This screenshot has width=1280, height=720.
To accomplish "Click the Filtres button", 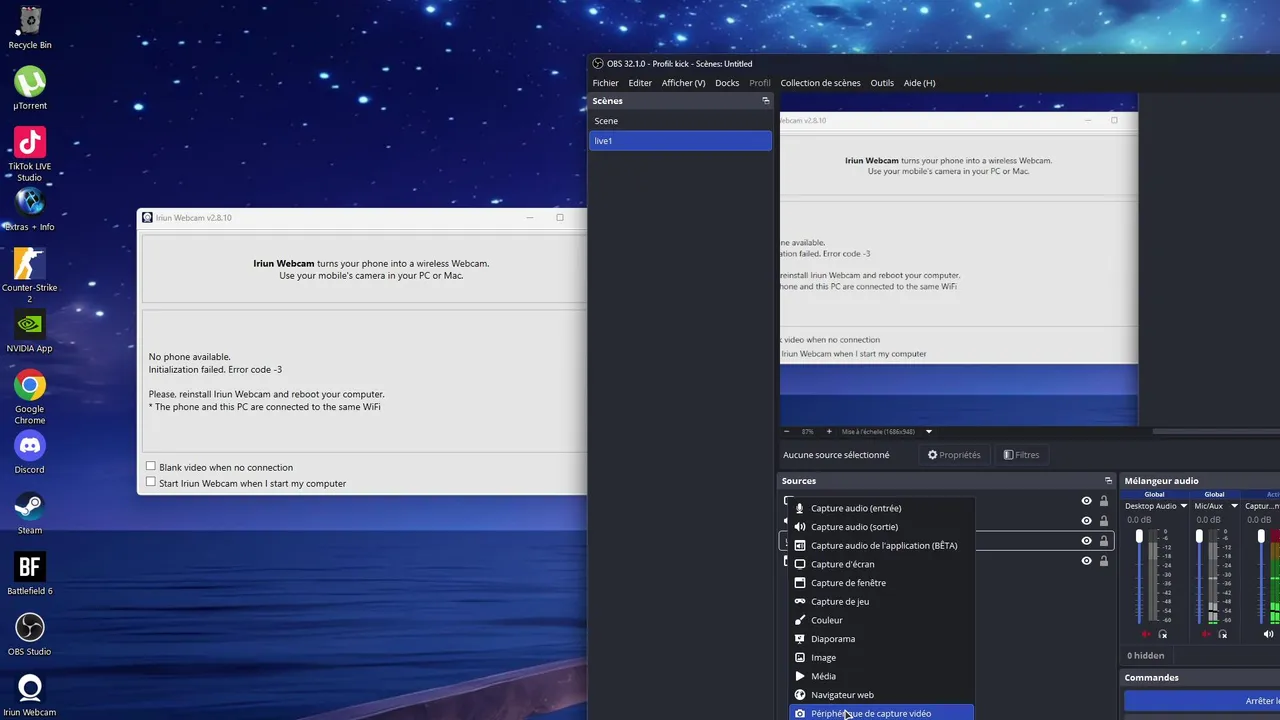I will coord(1021,455).
